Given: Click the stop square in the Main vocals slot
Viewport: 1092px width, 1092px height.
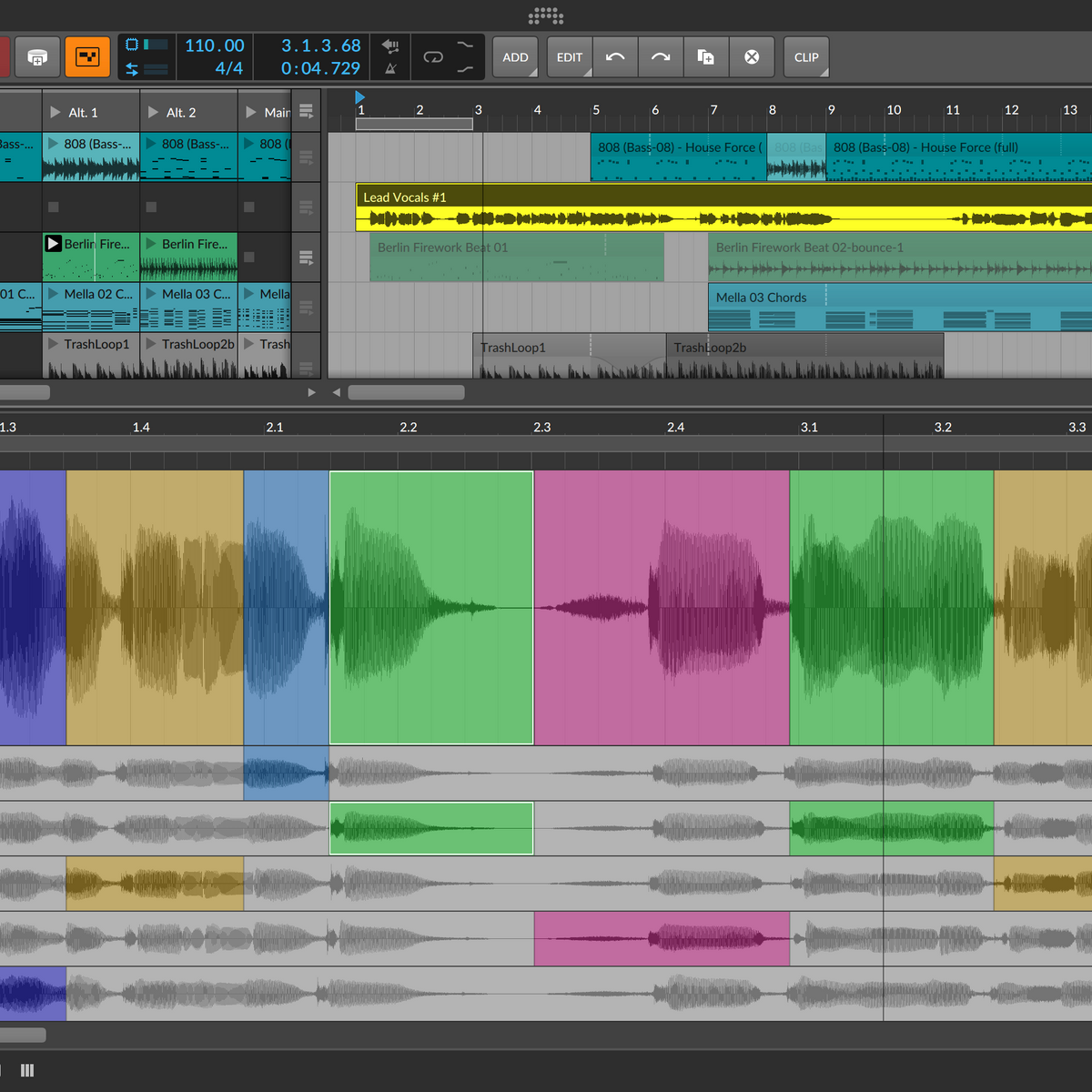Looking at the screenshot, I should (x=249, y=207).
